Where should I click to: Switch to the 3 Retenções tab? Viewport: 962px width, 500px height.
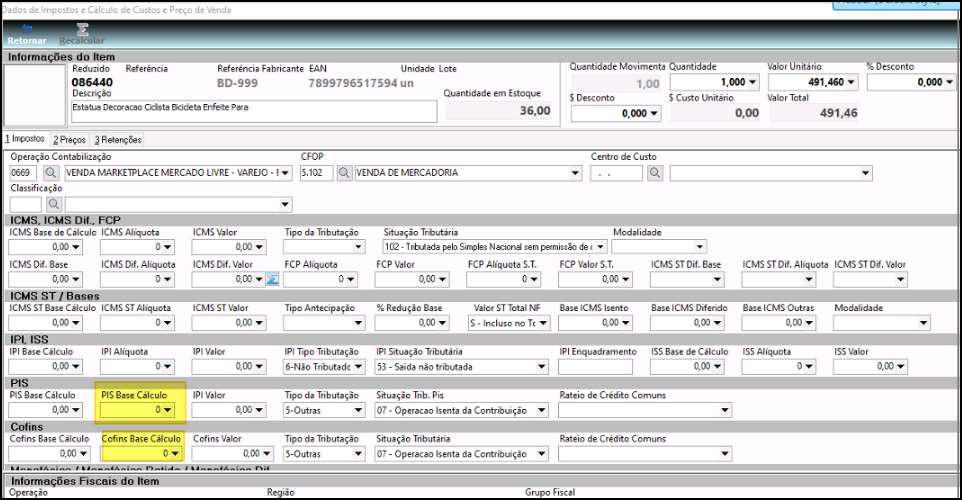click(118, 140)
